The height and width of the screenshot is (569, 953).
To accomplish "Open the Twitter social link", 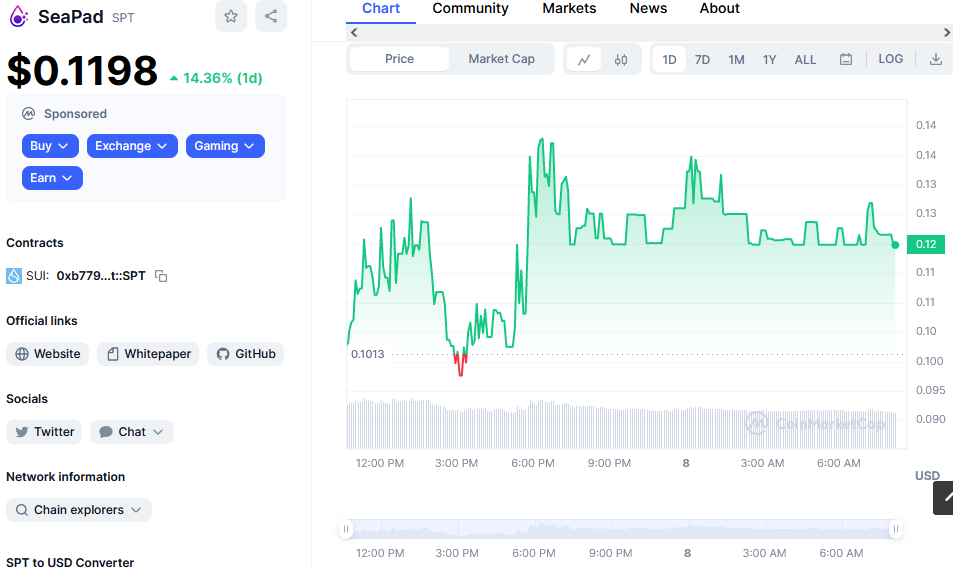I will point(44,432).
